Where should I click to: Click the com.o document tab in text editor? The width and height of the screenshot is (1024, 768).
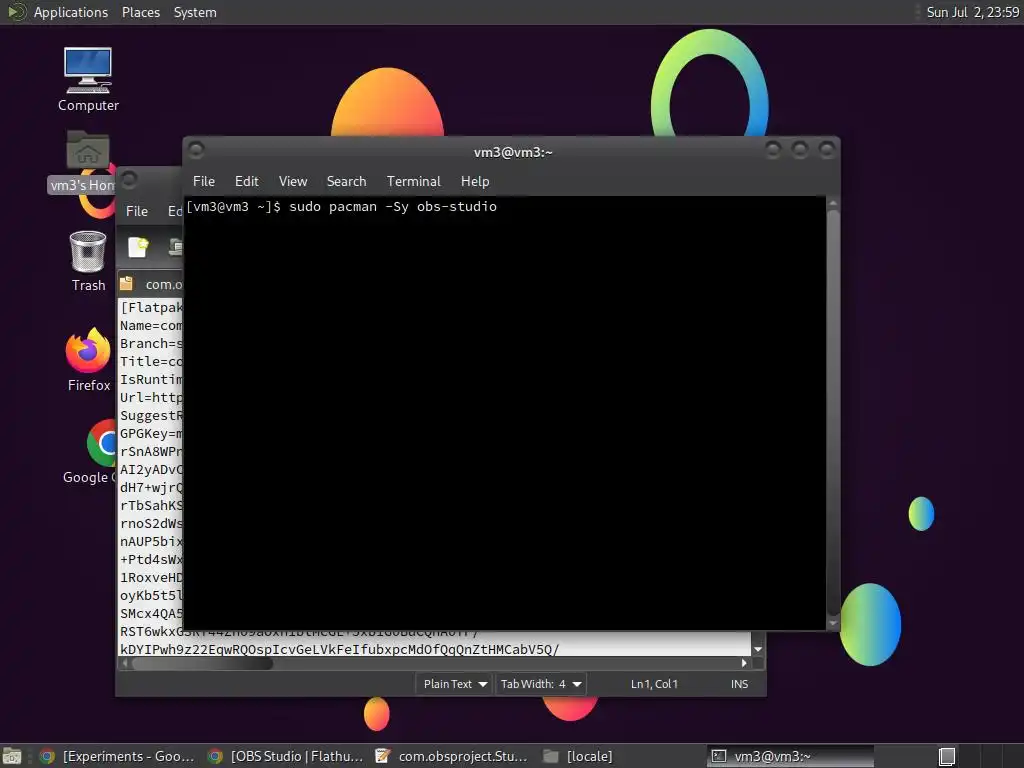(152, 284)
